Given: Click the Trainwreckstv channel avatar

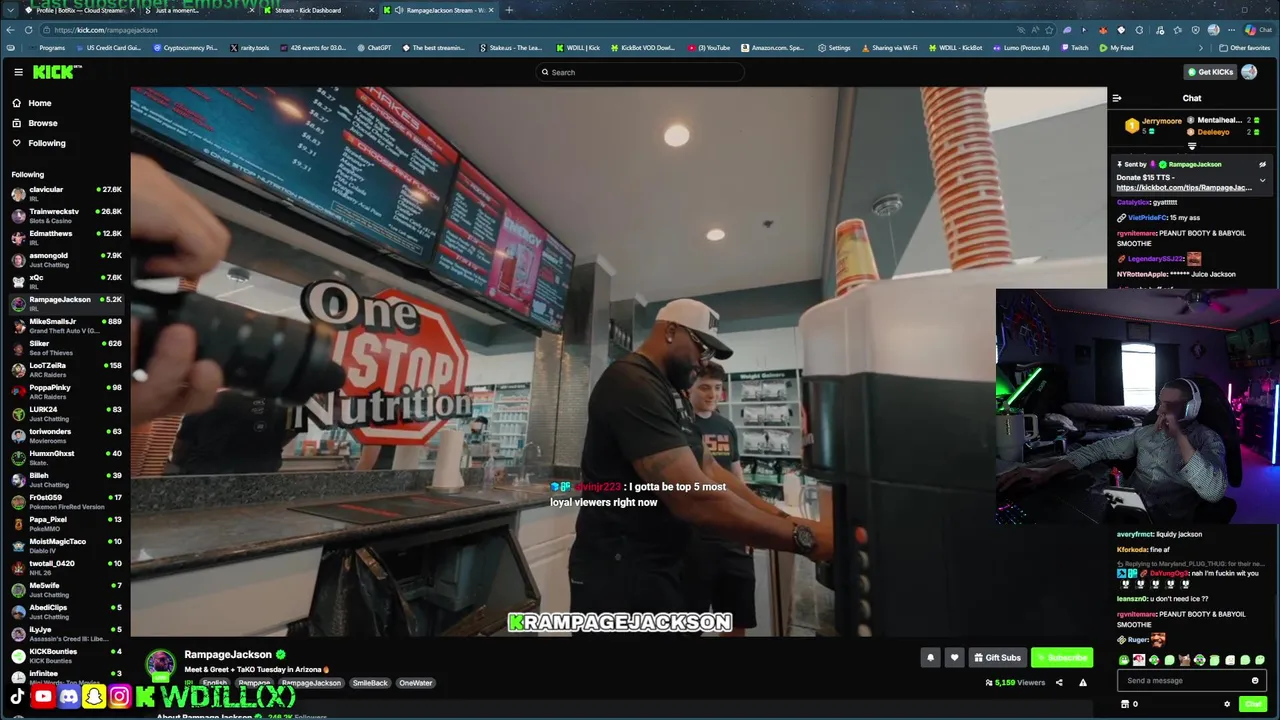Looking at the screenshot, I should pyautogui.click(x=18, y=216).
